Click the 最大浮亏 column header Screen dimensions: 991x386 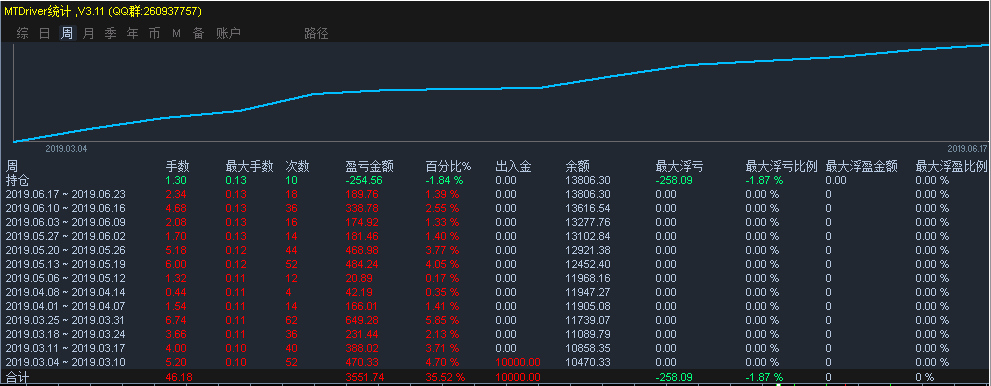tap(679, 167)
